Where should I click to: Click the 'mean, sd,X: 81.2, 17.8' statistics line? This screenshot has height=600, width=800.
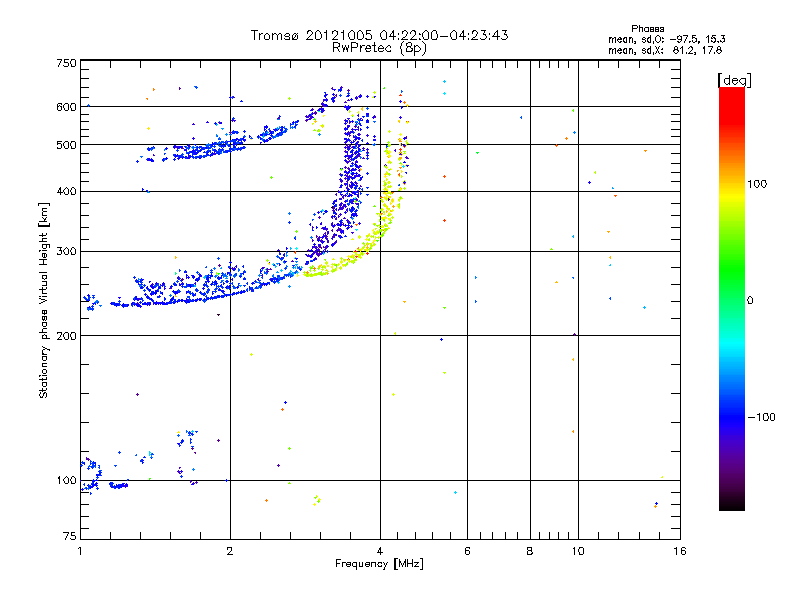tap(665, 50)
